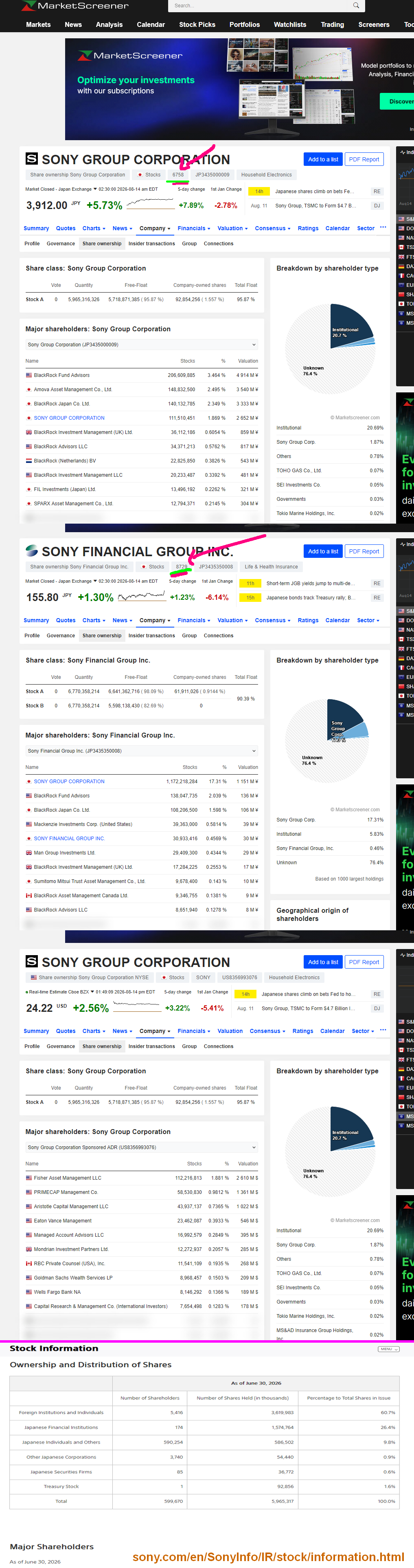
Task: Open Stock Picks in the top navigation
Action: [x=197, y=25]
